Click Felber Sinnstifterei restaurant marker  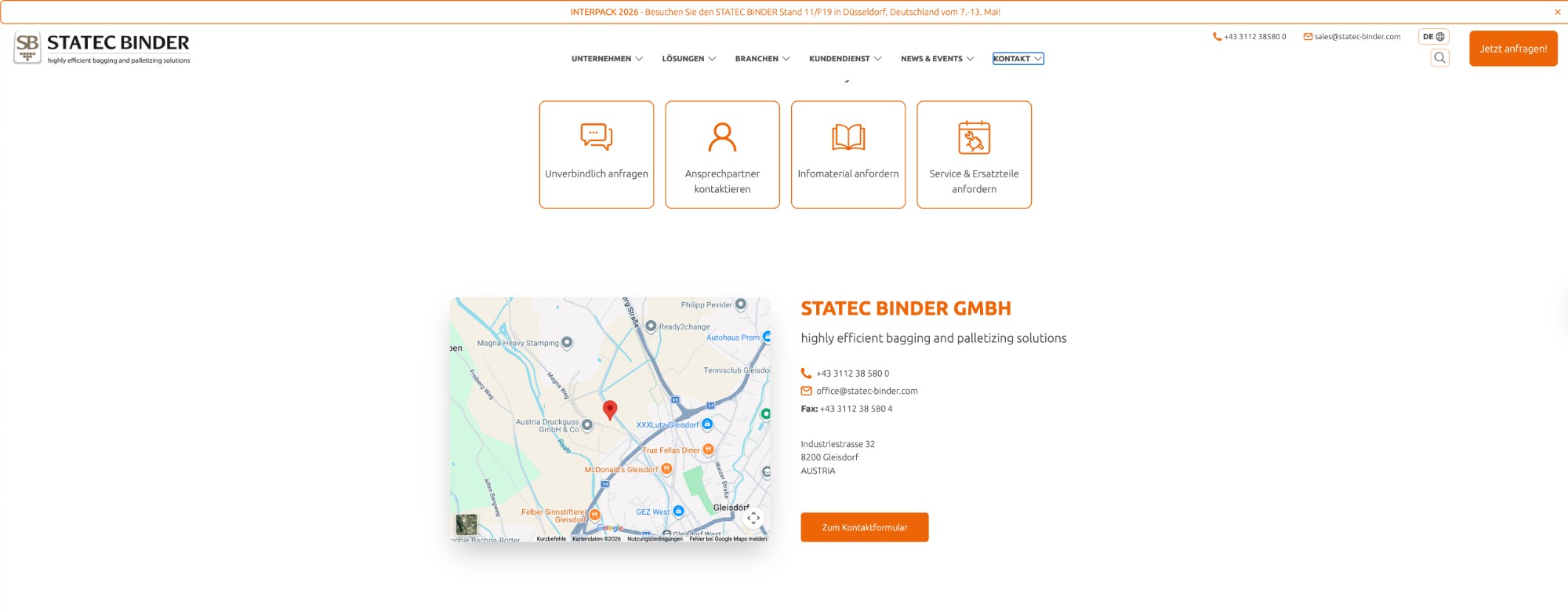tap(594, 515)
